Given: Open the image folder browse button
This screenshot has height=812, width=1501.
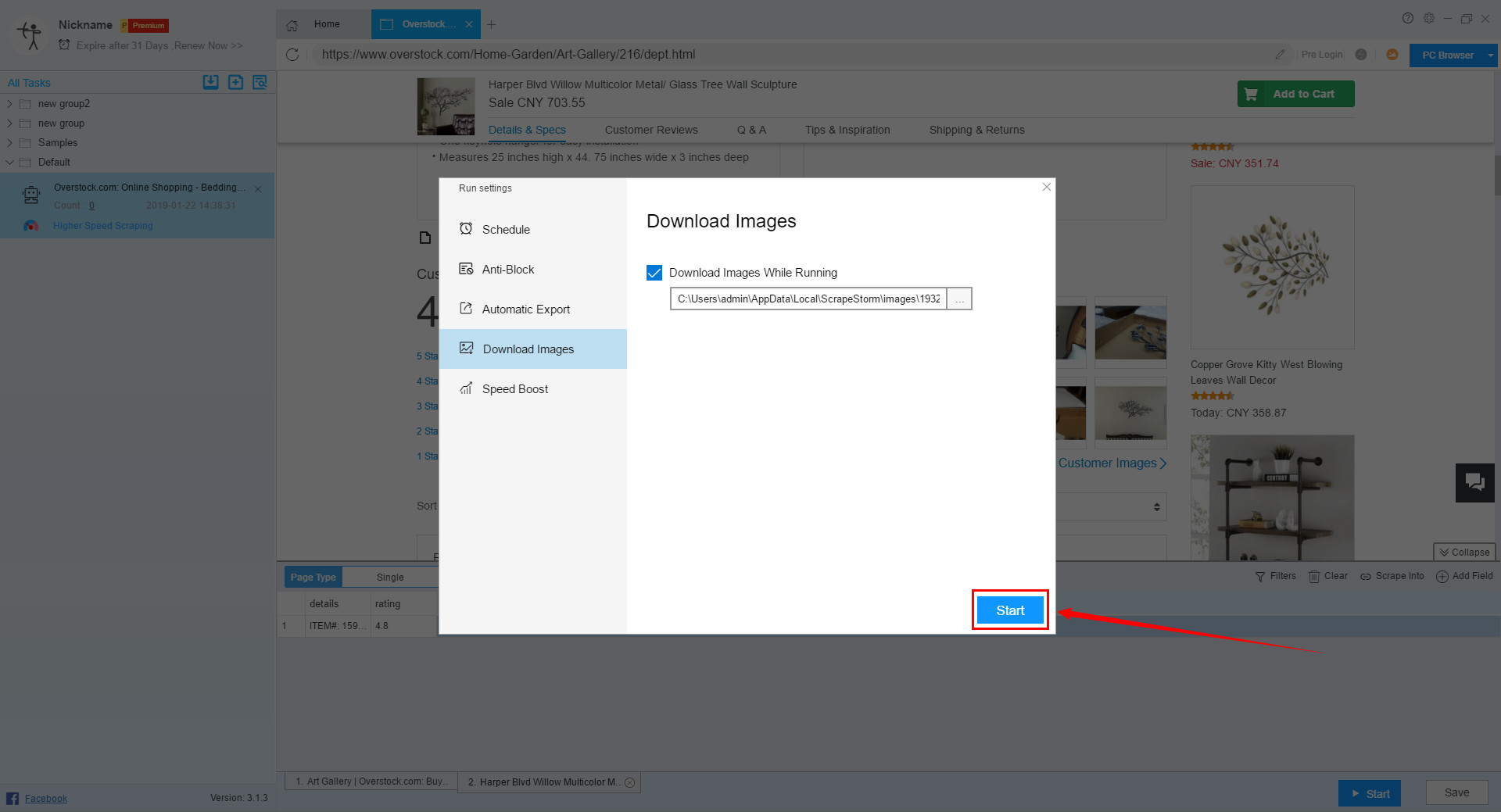Looking at the screenshot, I should (959, 299).
